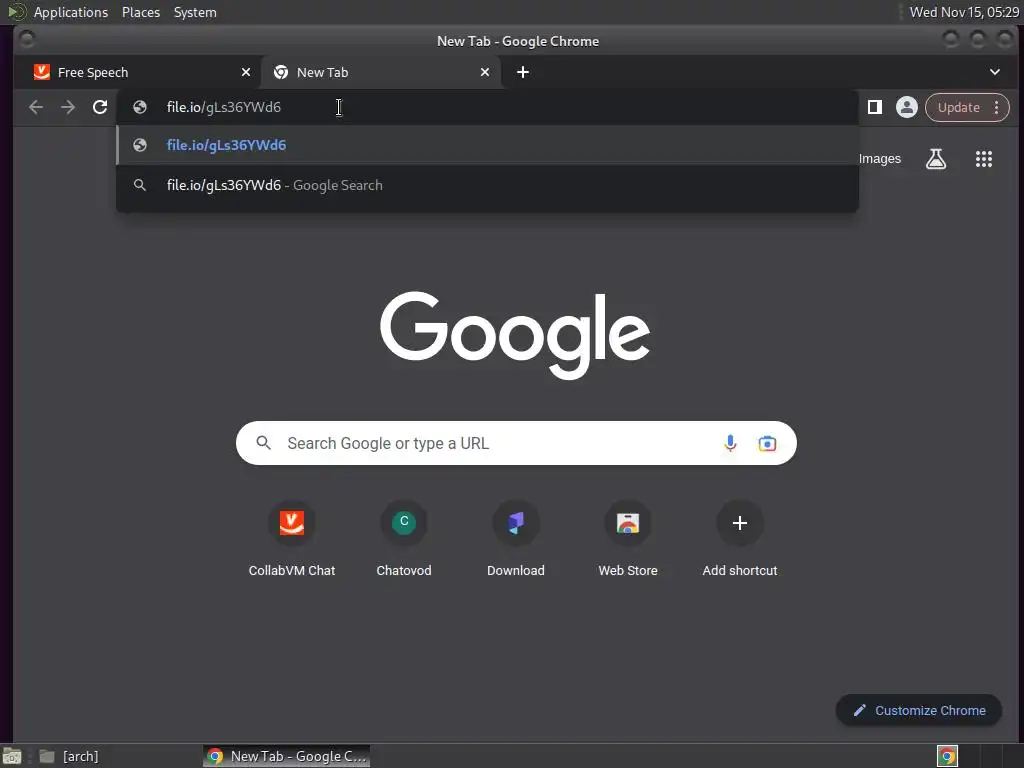Search by image with camera icon
The width and height of the screenshot is (1024, 768).
point(767,443)
